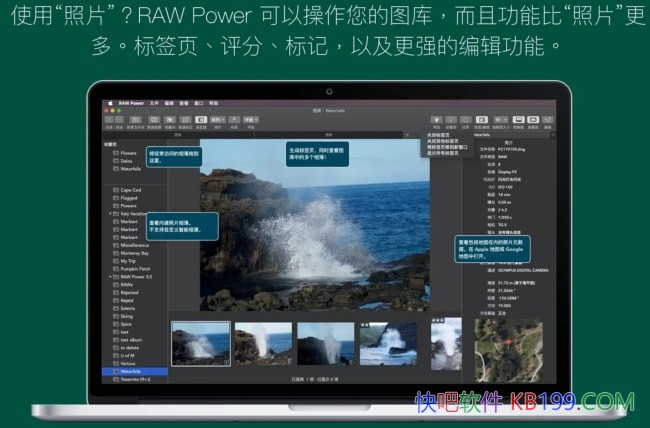The height and width of the screenshot is (428, 650).
Task: Open the Flowers album folder at top of sidebar
Action: 128,153
